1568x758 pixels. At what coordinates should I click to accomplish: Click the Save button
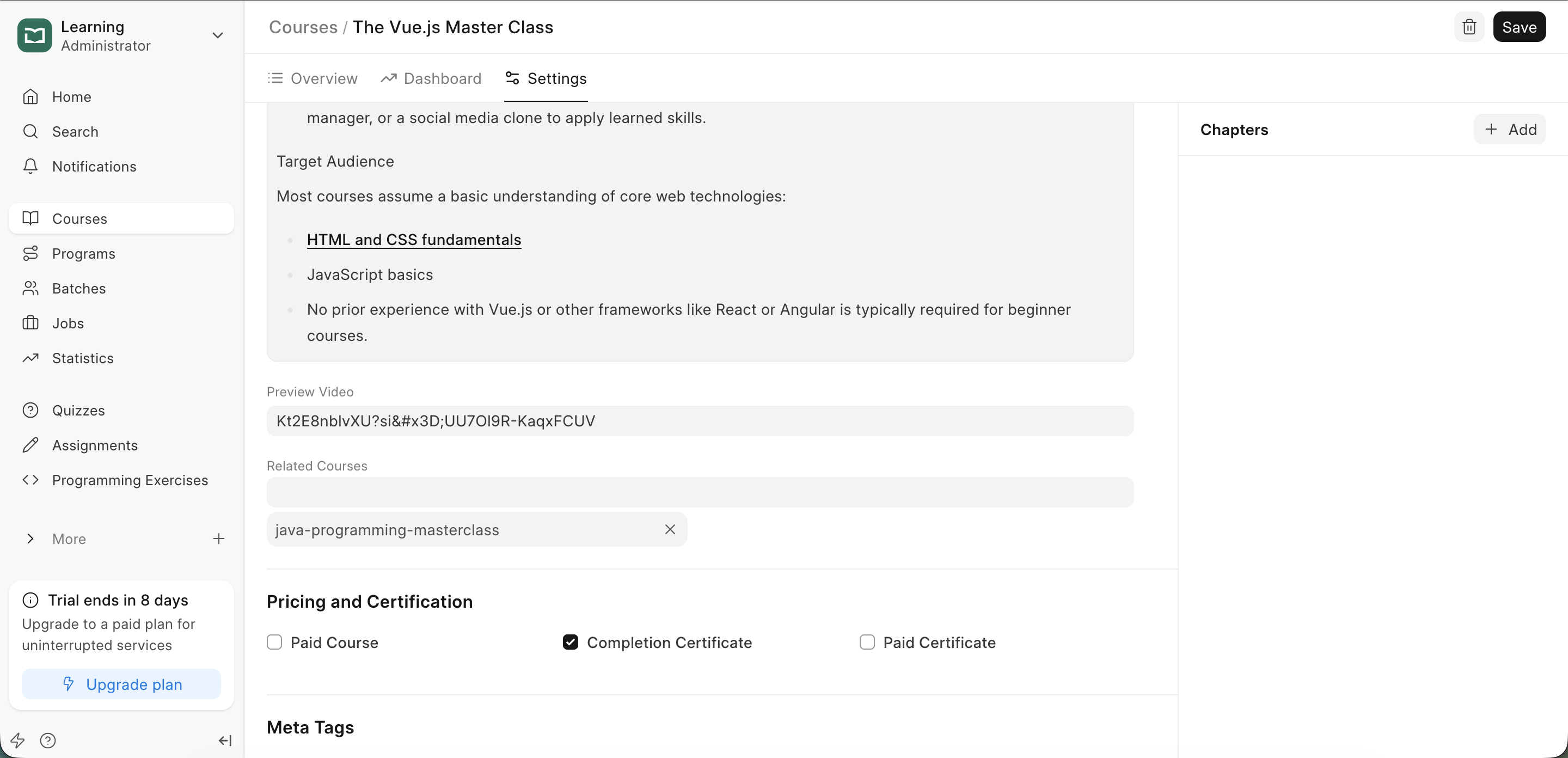click(1518, 27)
